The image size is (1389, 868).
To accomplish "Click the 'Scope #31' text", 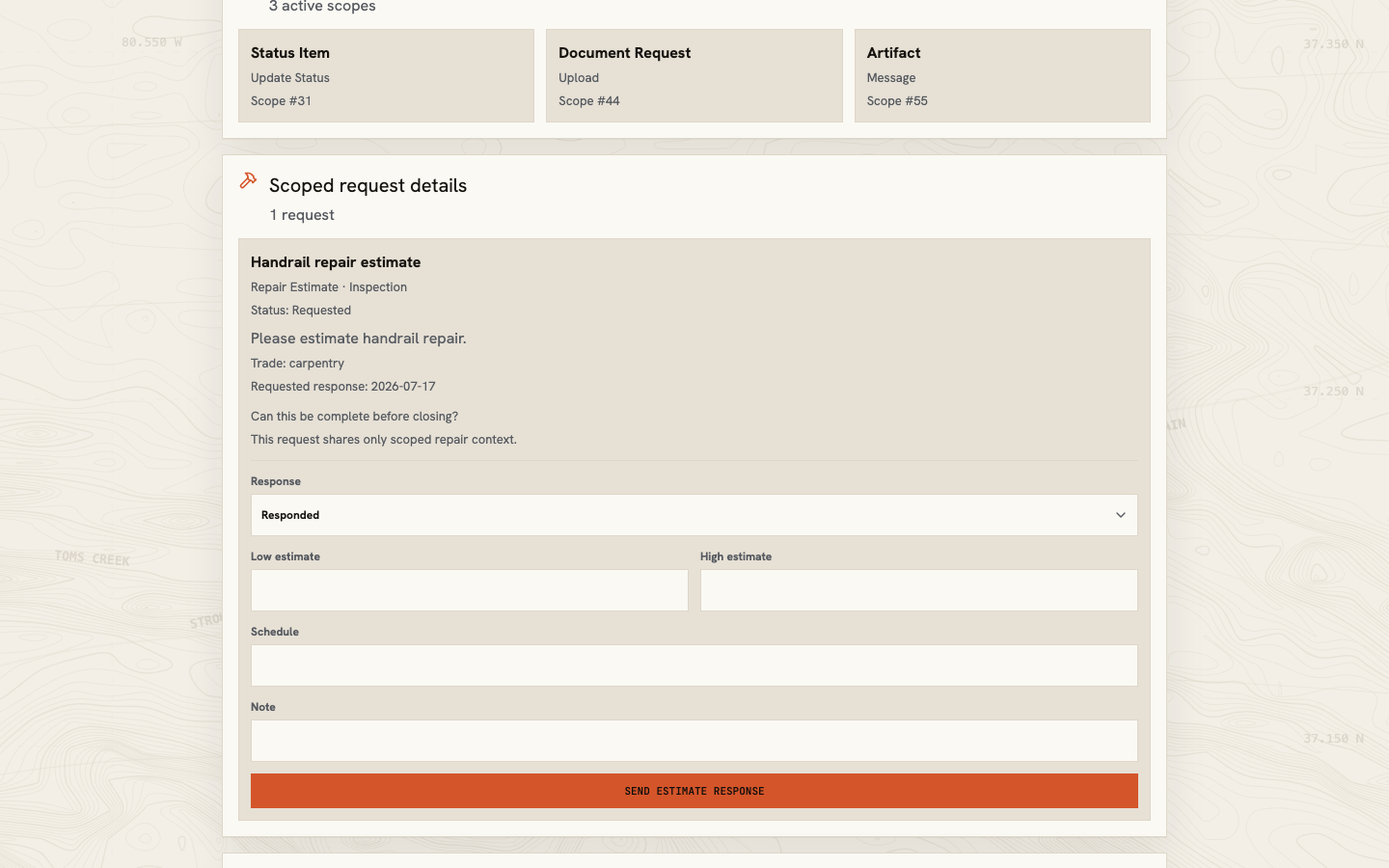I will (281, 101).
